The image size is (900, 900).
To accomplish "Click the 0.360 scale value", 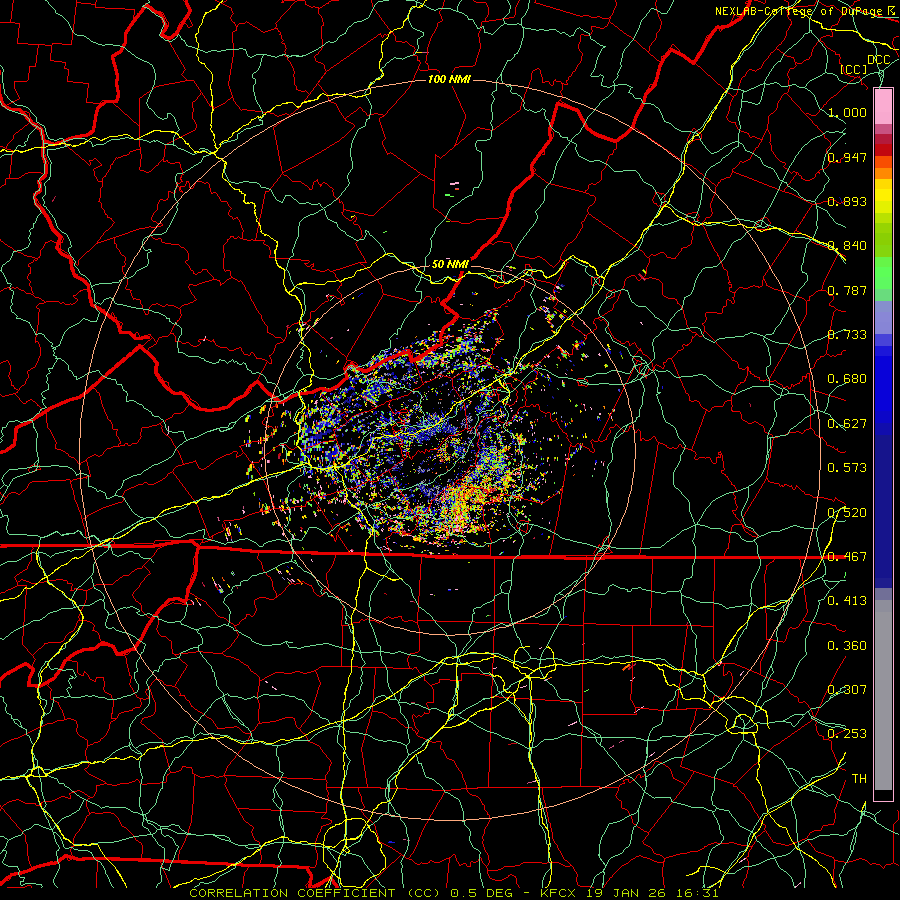I will pos(847,646).
